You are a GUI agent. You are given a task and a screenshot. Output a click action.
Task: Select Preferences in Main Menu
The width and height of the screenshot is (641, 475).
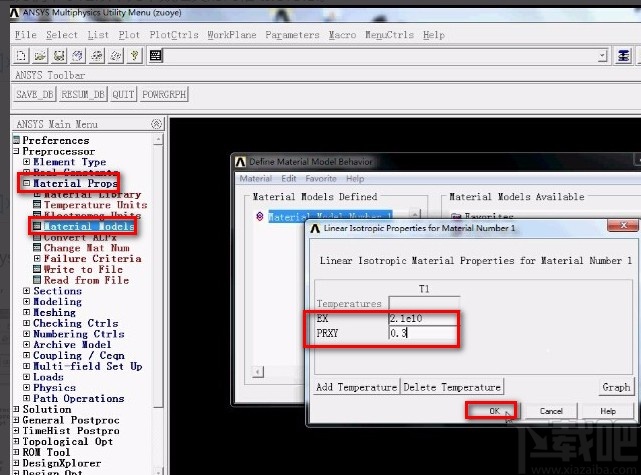coord(56,140)
